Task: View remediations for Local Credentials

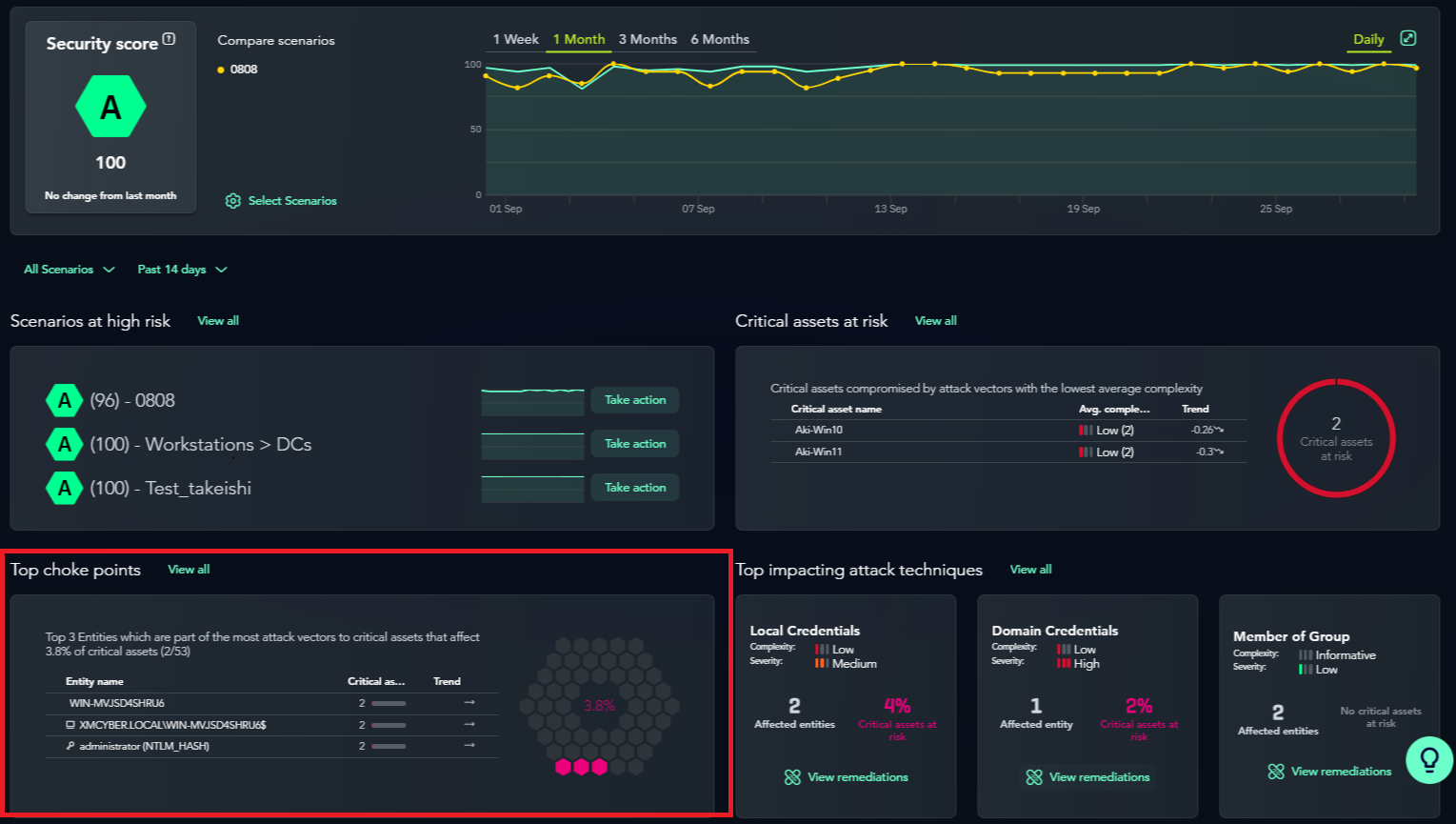Action: coord(858,777)
